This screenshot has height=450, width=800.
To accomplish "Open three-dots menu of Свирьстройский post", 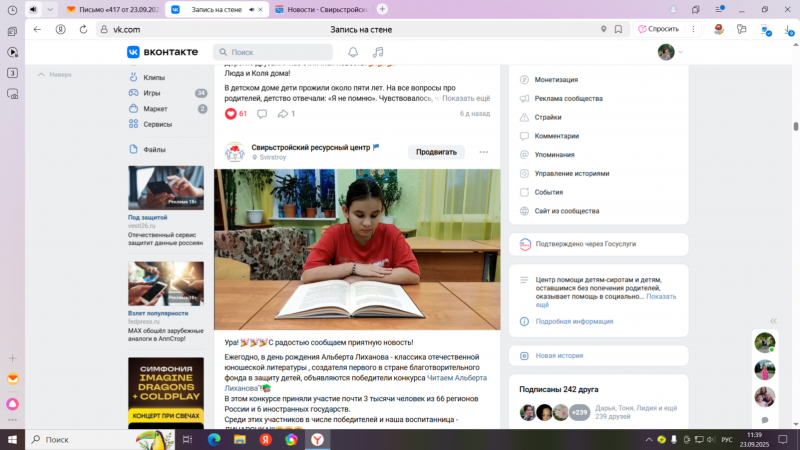I will tap(483, 152).
